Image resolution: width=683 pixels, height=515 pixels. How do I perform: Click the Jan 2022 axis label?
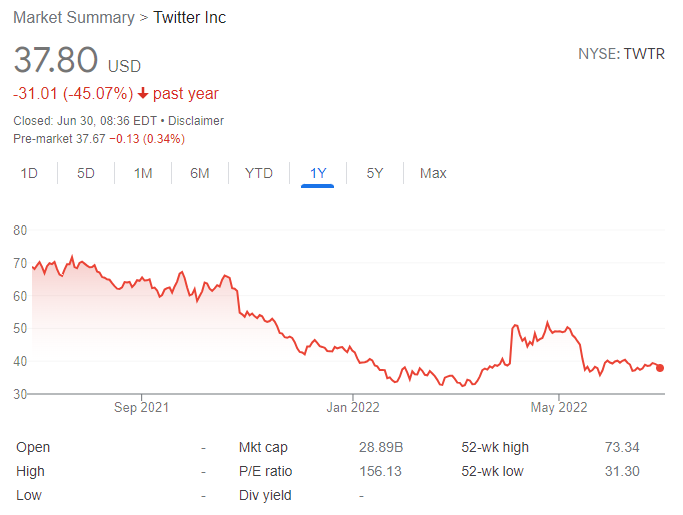[352, 407]
